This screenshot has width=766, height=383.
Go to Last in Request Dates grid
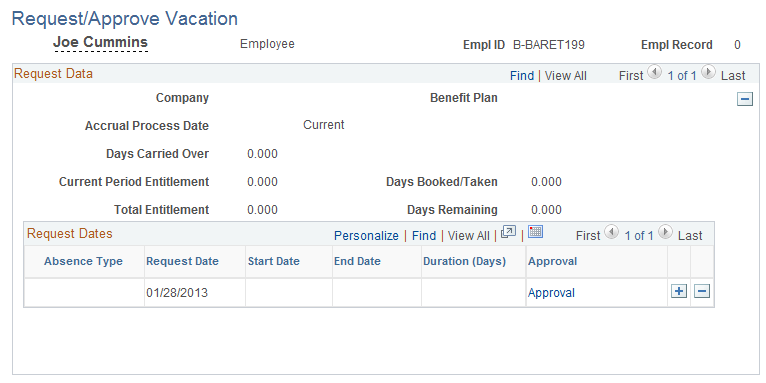click(690, 235)
